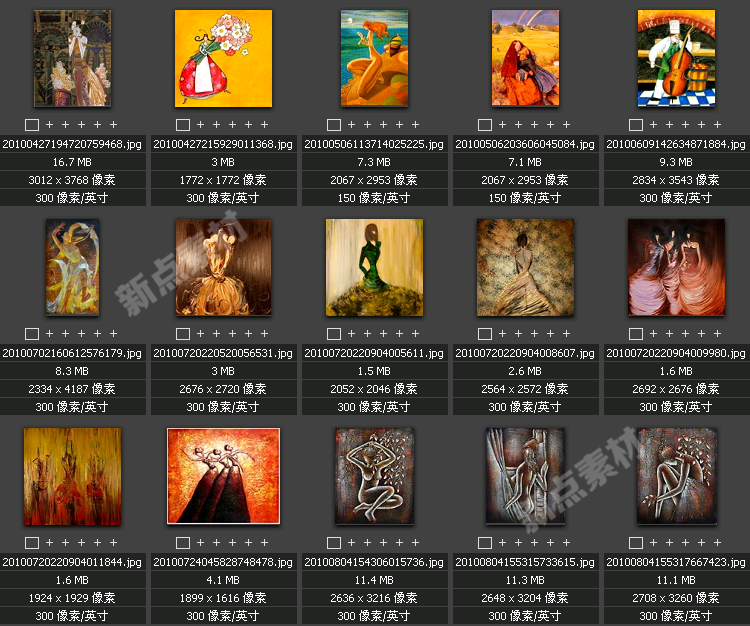Open the textured beige gown back-view thumbnail
The width and height of the screenshot is (750, 626).
click(x=525, y=267)
